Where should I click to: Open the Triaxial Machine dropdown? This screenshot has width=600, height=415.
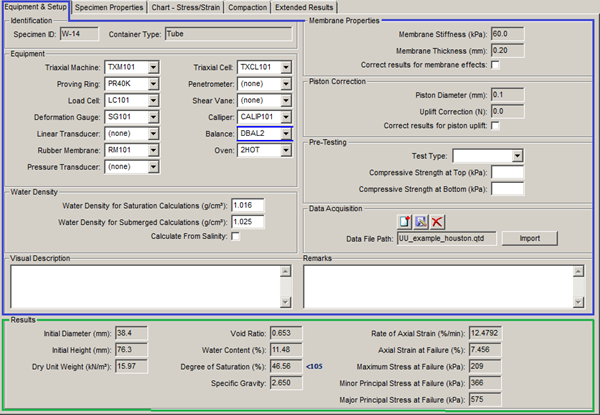click(153, 68)
